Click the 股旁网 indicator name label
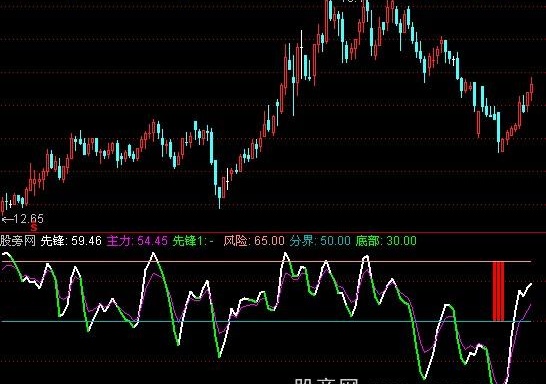This screenshot has width=546, height=384. (x=18, y=241)
